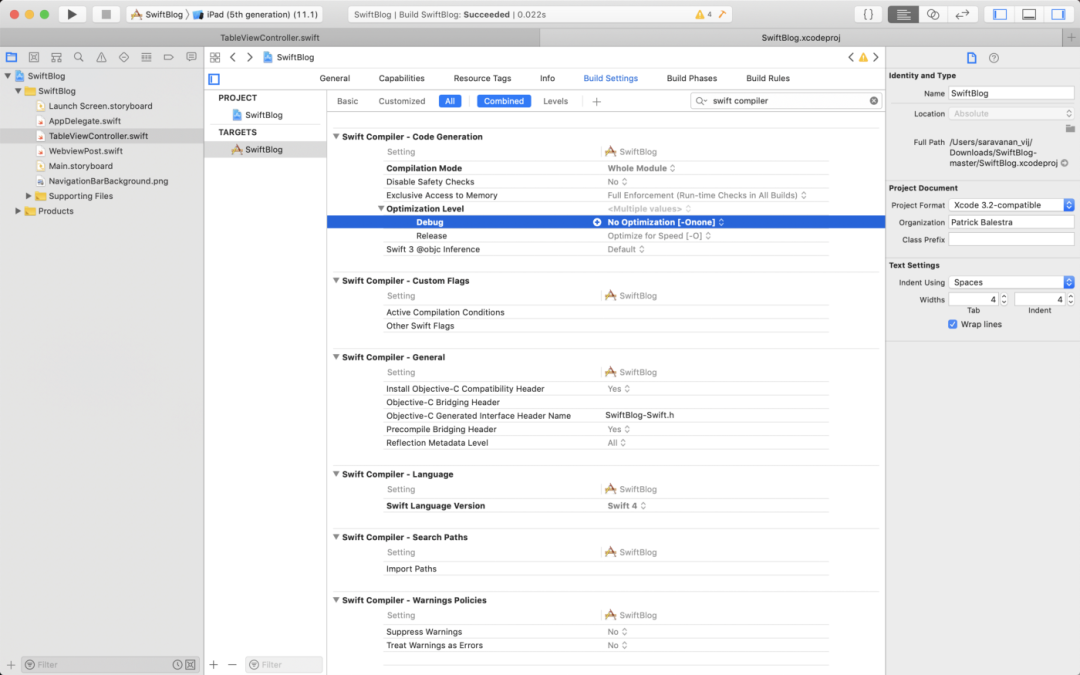Add a build setting with the plus button

point(596,101)
